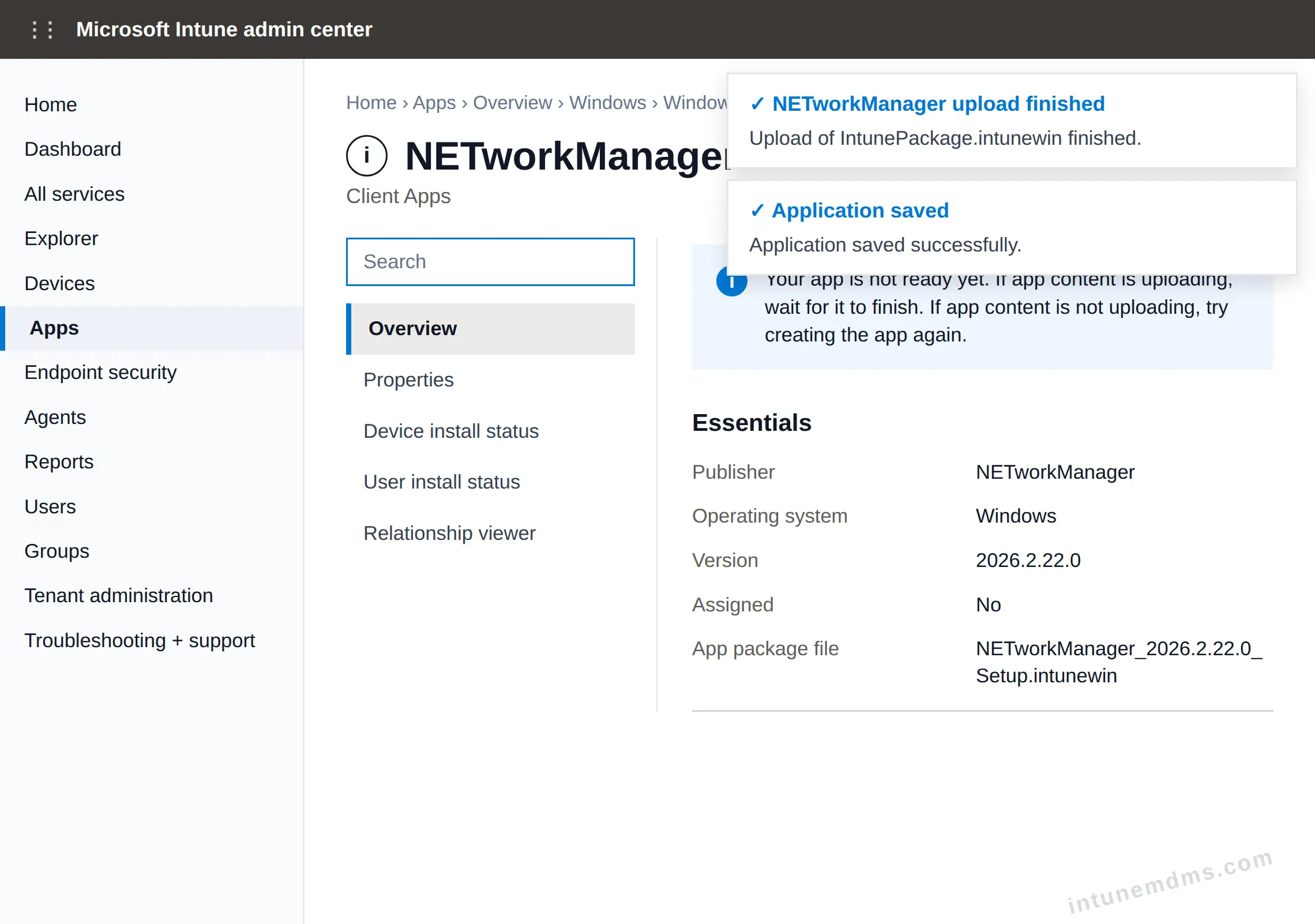Screen dimensions: 1315x924
Task: Click the blue info icon in the banner
Action: tap(731, 281)
